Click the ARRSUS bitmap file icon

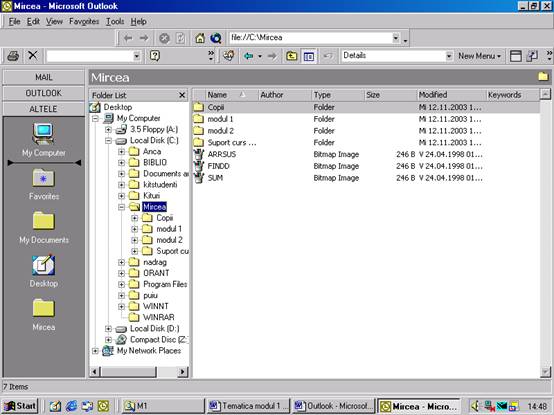tap(199, 154)
